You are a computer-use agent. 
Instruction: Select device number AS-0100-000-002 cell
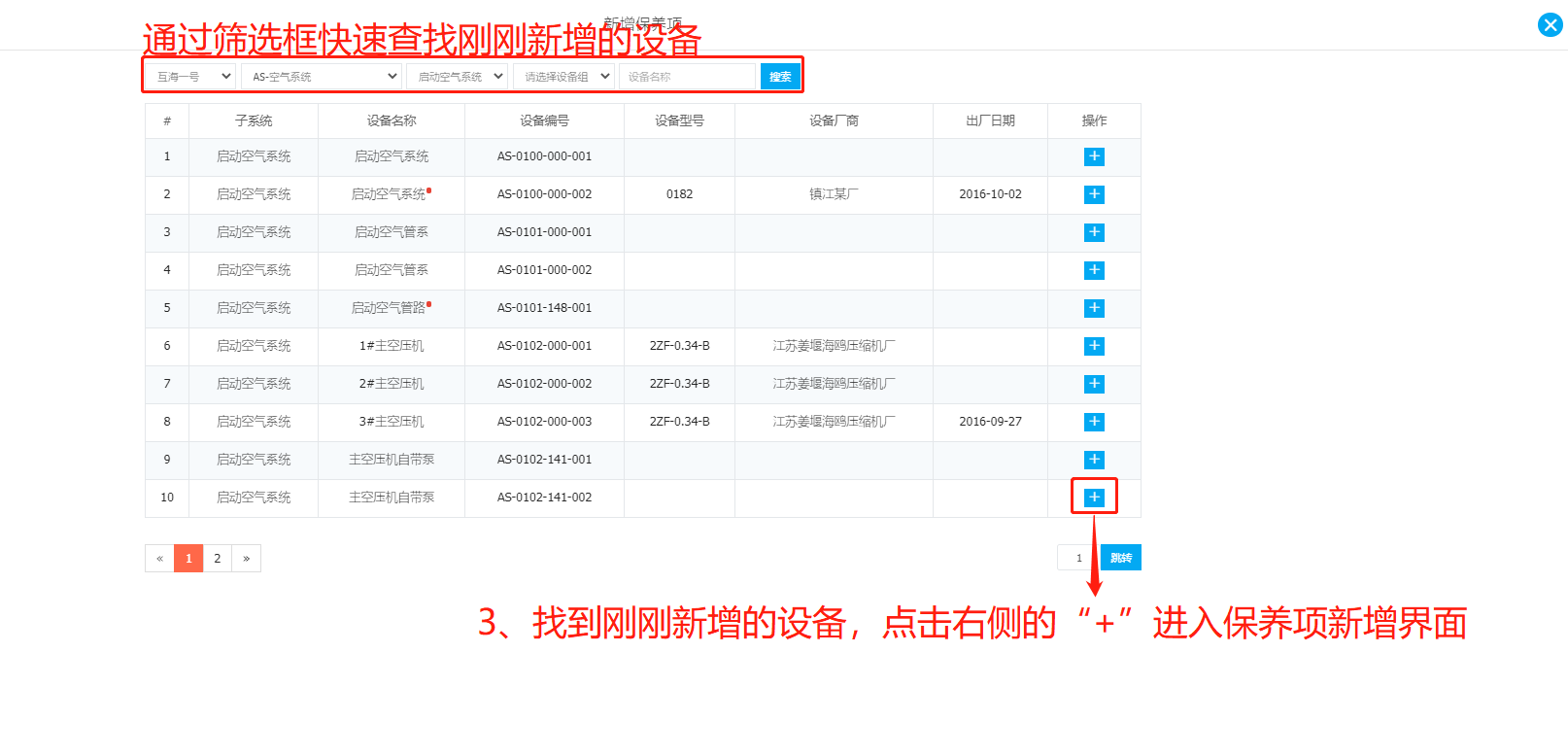click(544, 194)
